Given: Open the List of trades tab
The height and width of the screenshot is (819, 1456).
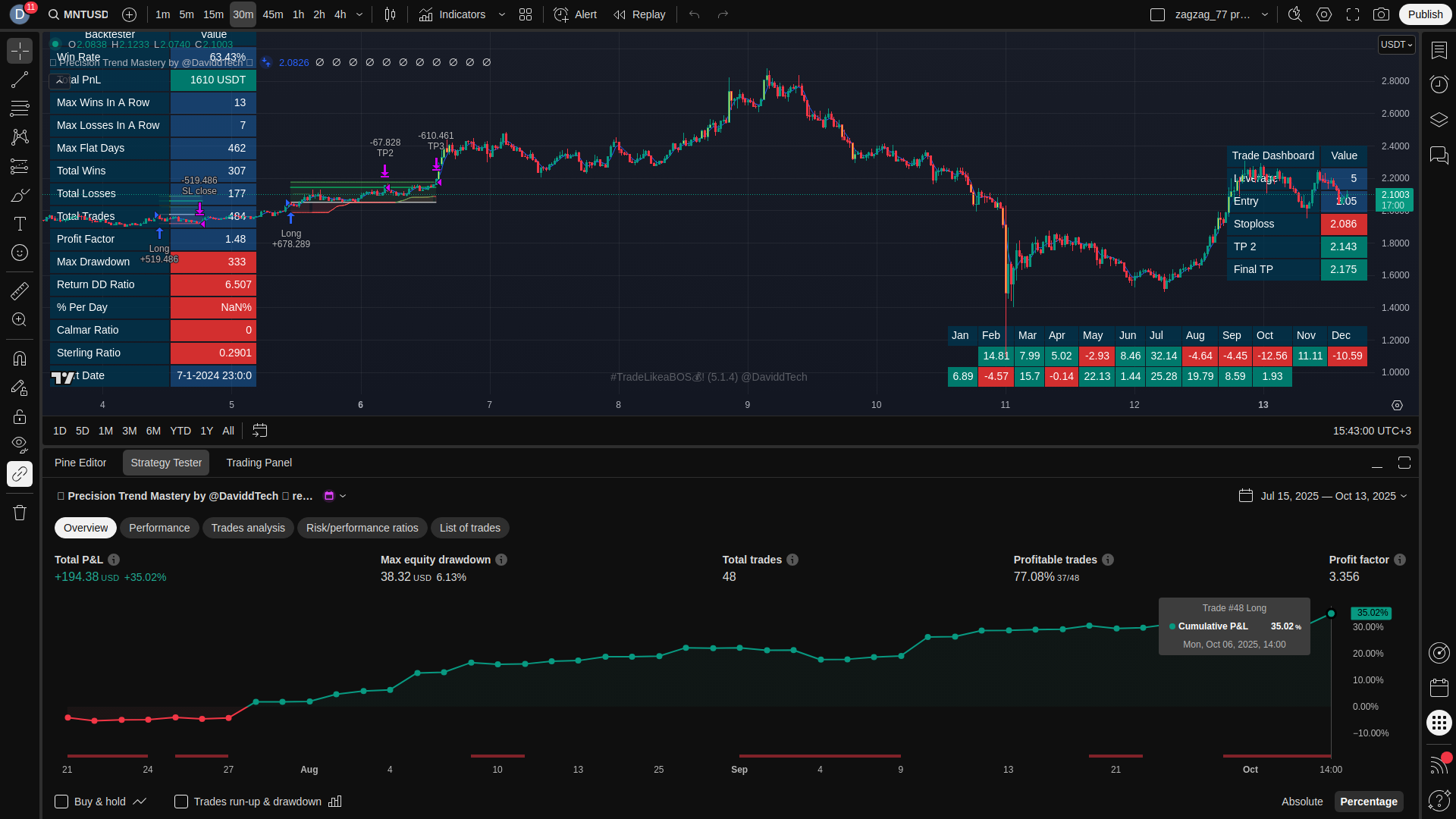Looking at the screenshot, I should pyautogui.click(x=469, y=528).
